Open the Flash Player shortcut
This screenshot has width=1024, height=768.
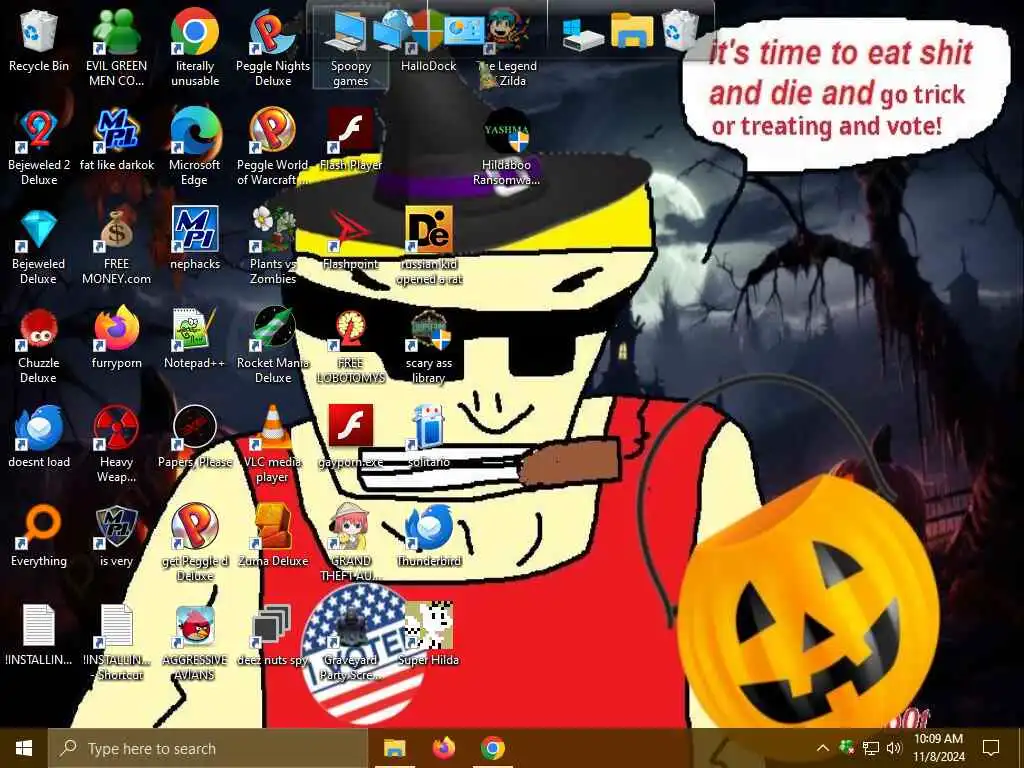point(351,140)
